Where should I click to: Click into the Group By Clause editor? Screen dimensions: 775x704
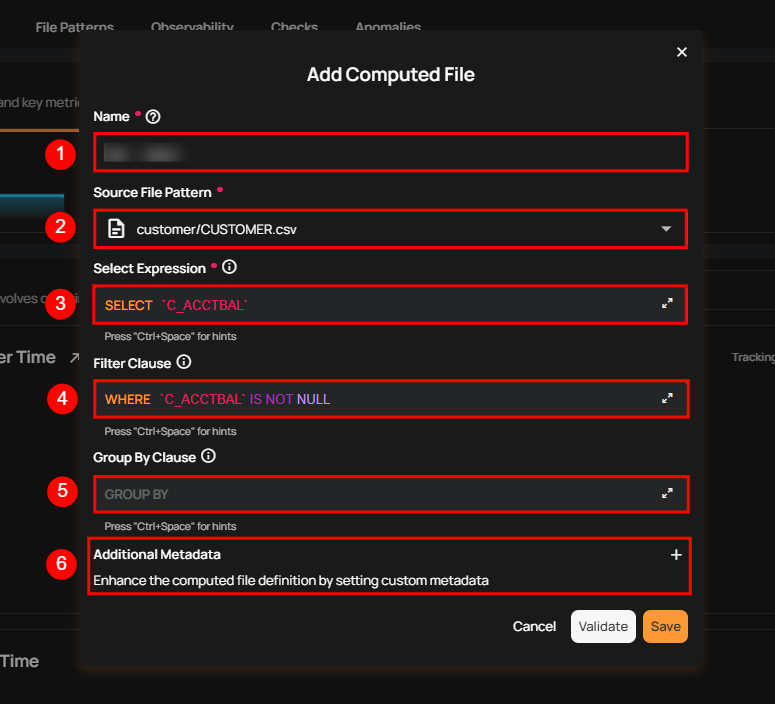point(390,494)
